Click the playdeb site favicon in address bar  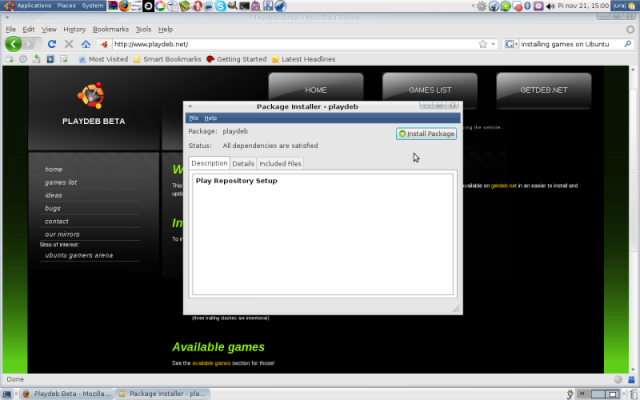(x=104, y=44)
